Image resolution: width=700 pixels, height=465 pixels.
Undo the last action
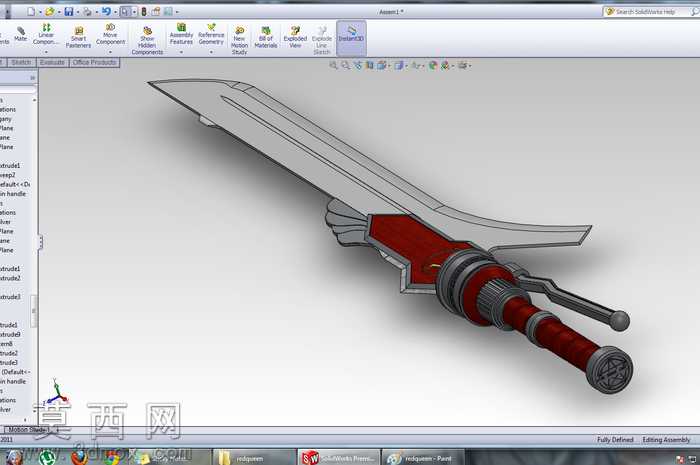click(106, 12)
